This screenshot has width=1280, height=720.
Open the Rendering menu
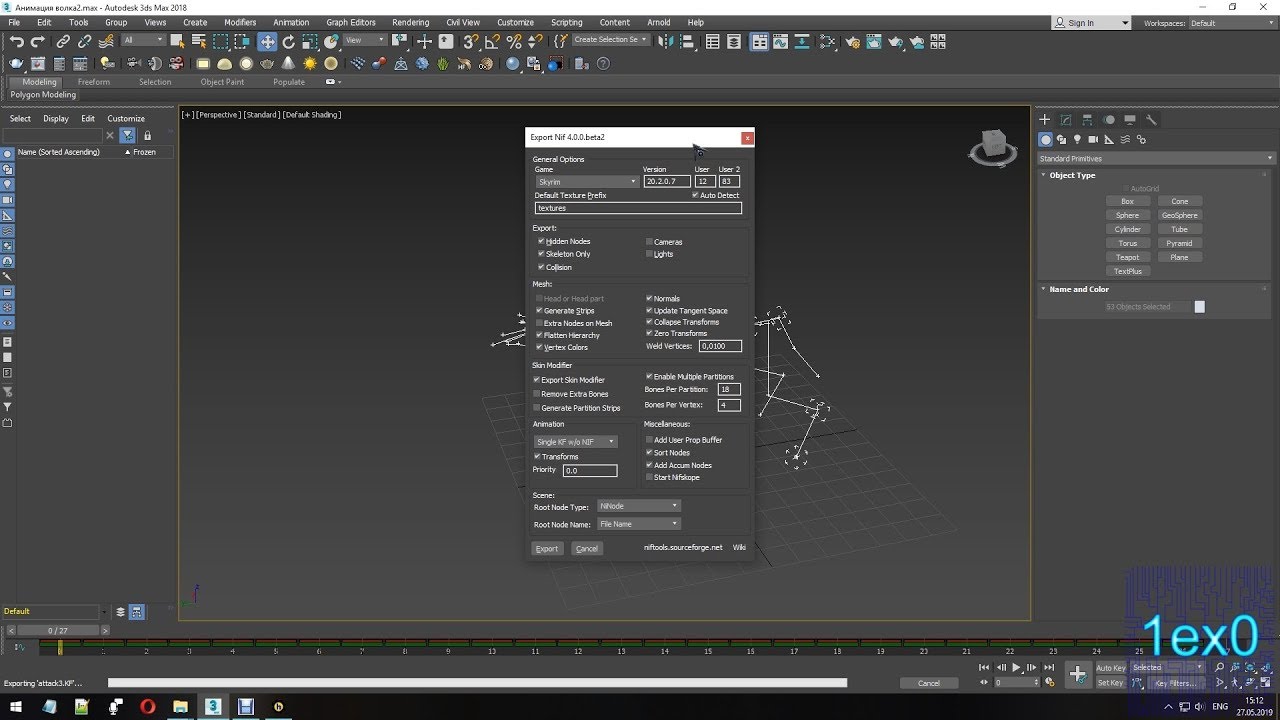410,22
